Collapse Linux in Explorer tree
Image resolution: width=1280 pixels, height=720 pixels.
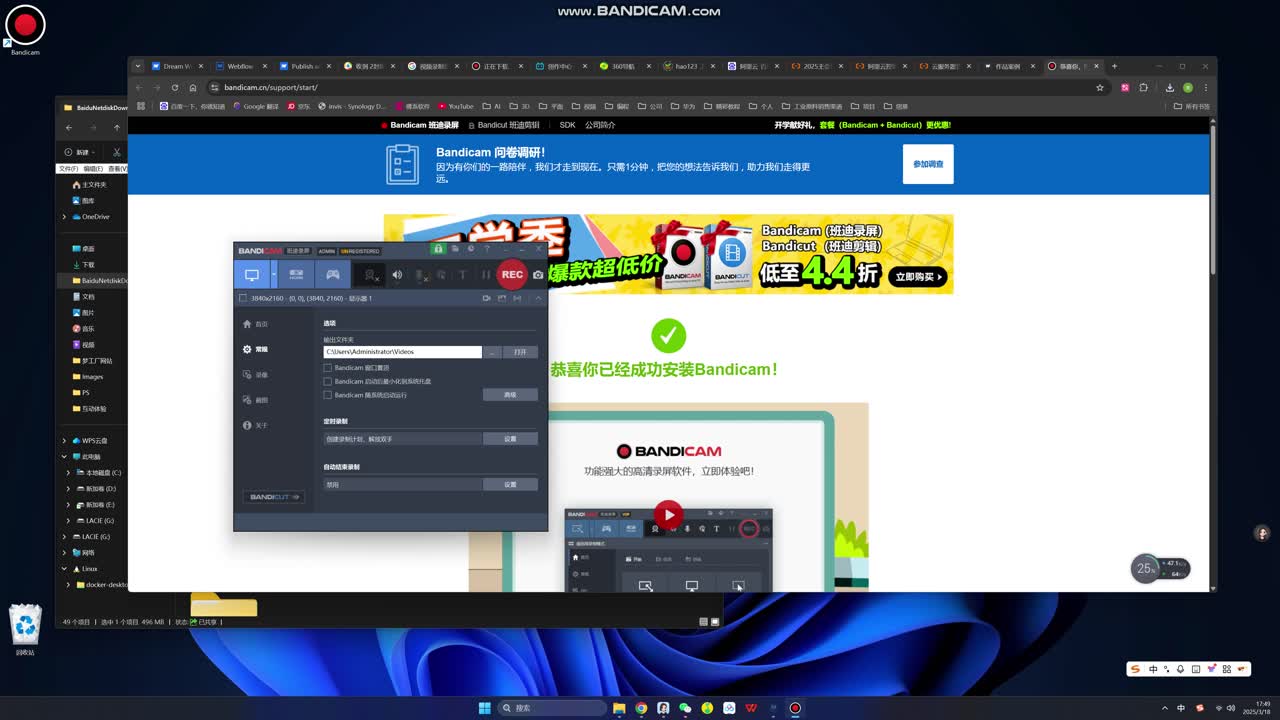pos(65,569)
